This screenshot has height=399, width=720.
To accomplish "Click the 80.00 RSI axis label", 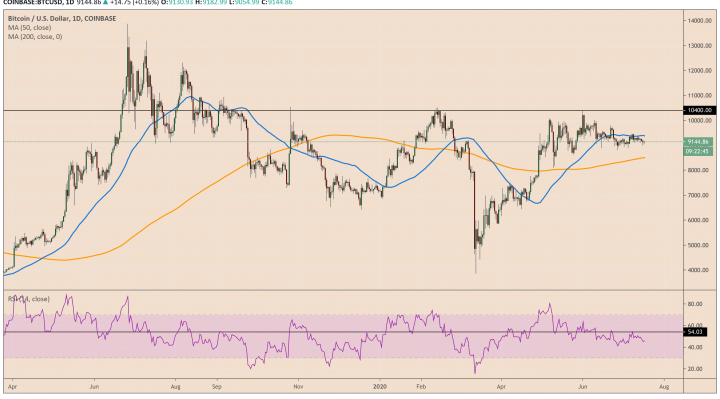I will tap(695, 304).
